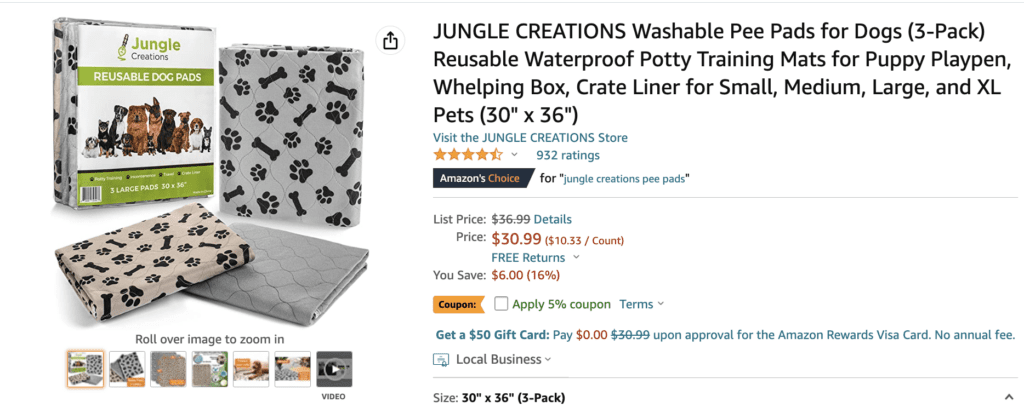Open the 932 ratings link
The width and height of the screenshot is (1024, 413).
(x=568, y=155)
